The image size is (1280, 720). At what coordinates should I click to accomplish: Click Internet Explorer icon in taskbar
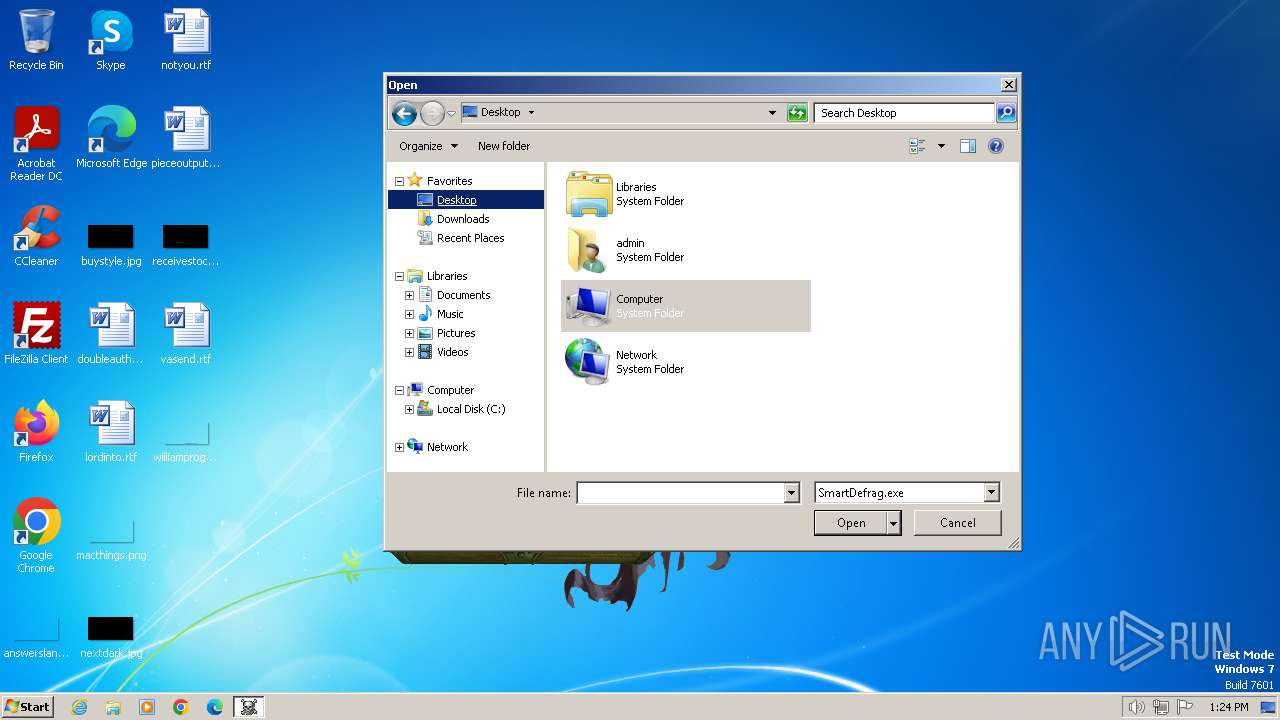point(79,707)
